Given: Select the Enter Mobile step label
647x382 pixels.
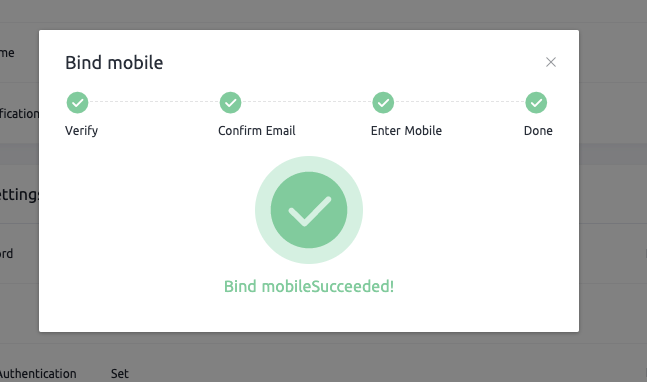Looking at the screenshot, I should pos(406,131).
